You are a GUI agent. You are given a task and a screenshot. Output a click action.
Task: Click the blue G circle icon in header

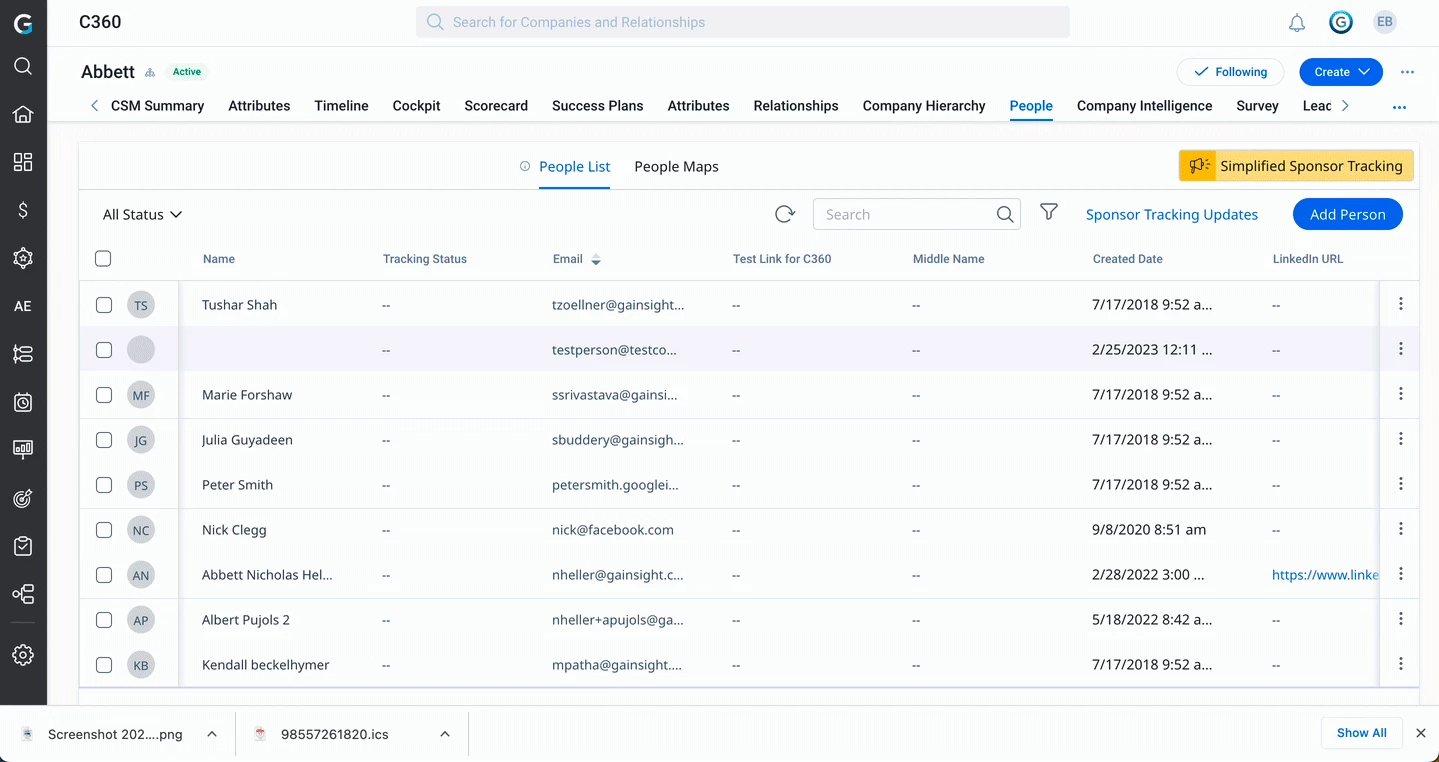1341,22
